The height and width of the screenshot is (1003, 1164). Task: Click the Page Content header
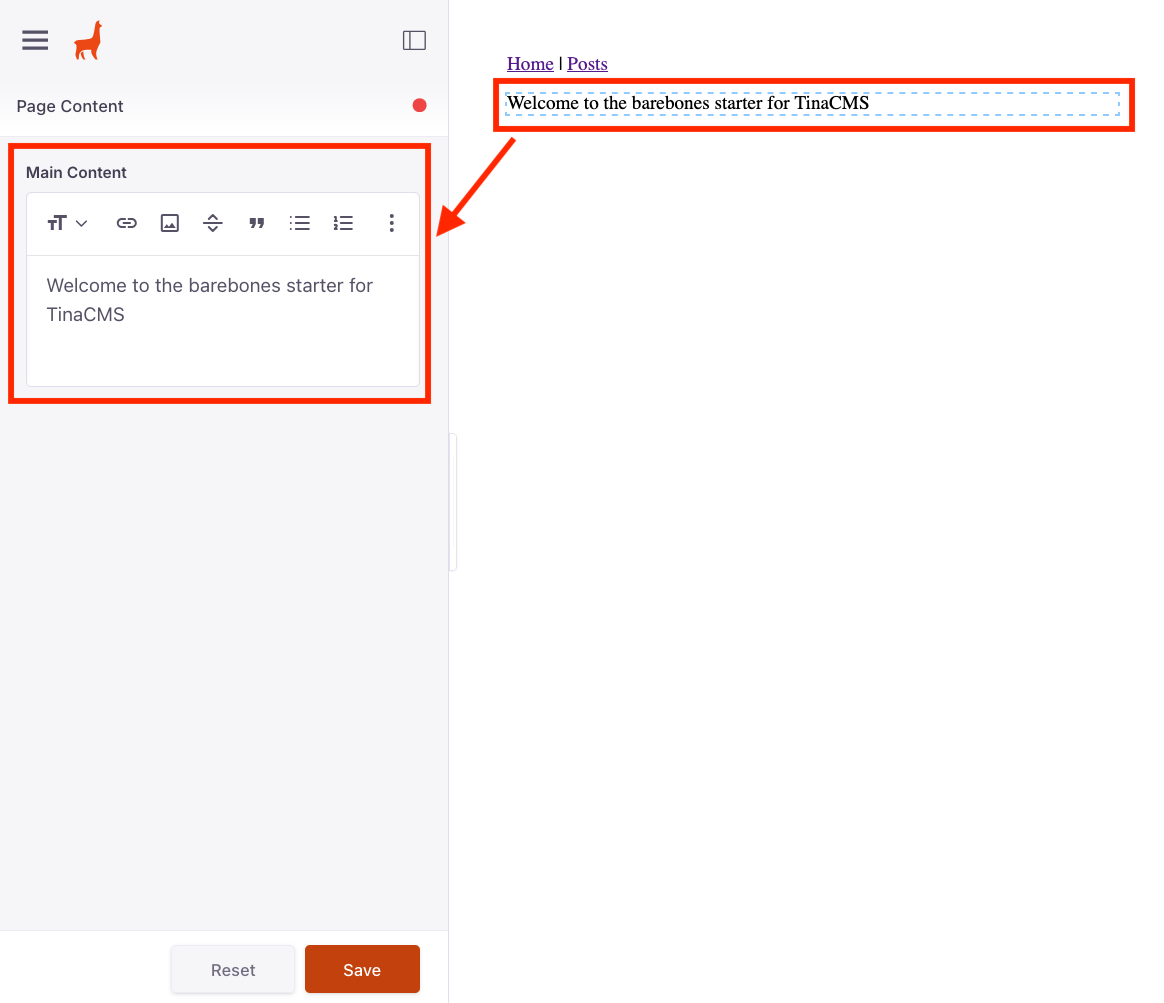pos(70,106)
